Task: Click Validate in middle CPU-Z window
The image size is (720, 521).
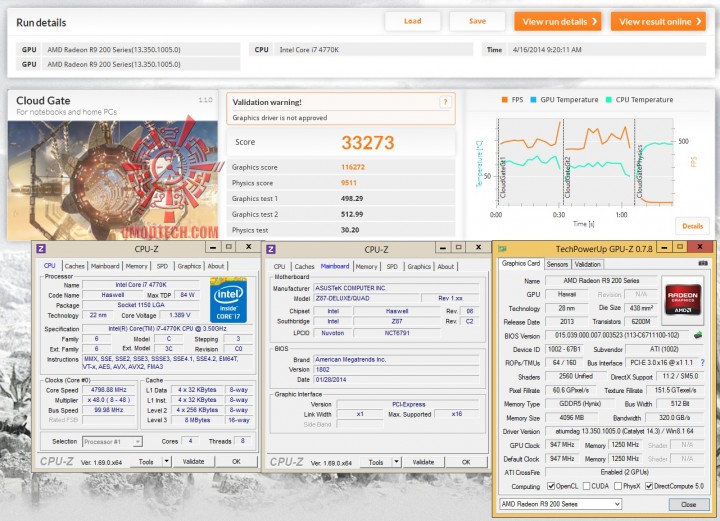Action: 423,462
